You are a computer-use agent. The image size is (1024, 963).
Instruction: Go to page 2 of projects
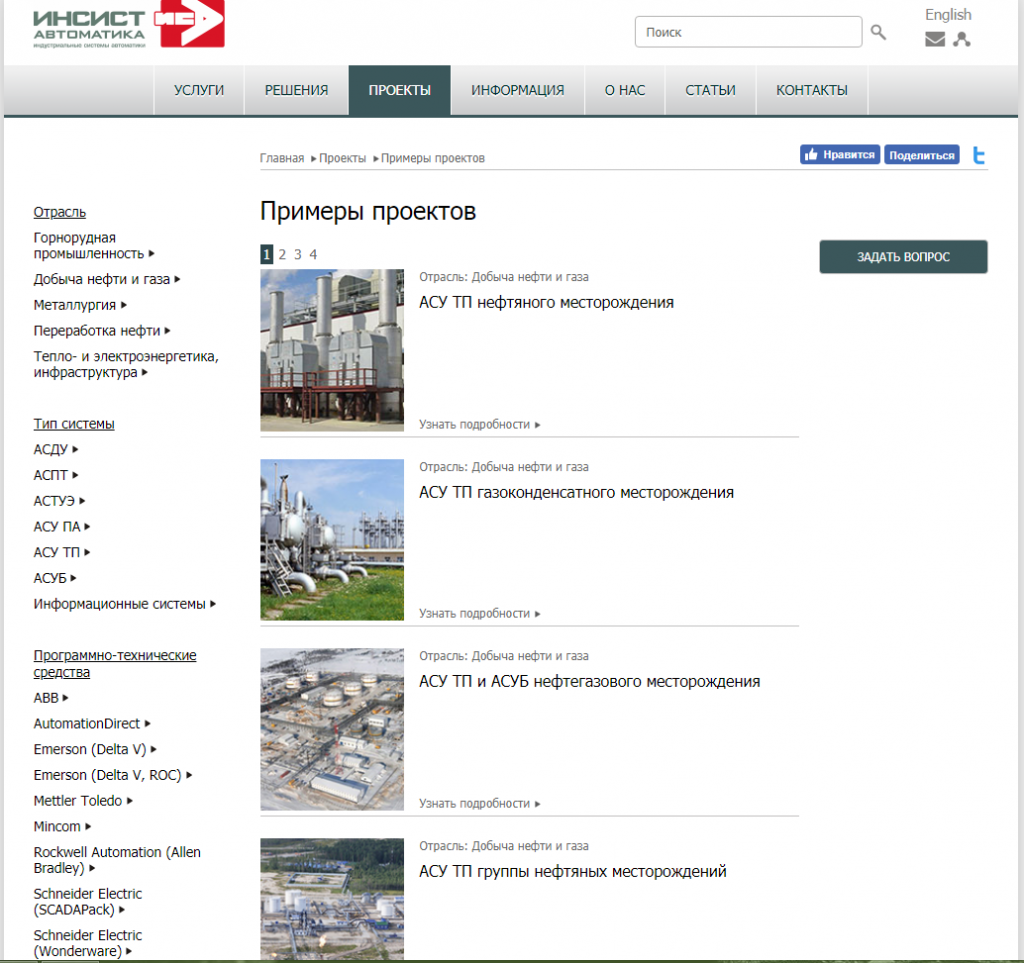click(x=282, y=255)
